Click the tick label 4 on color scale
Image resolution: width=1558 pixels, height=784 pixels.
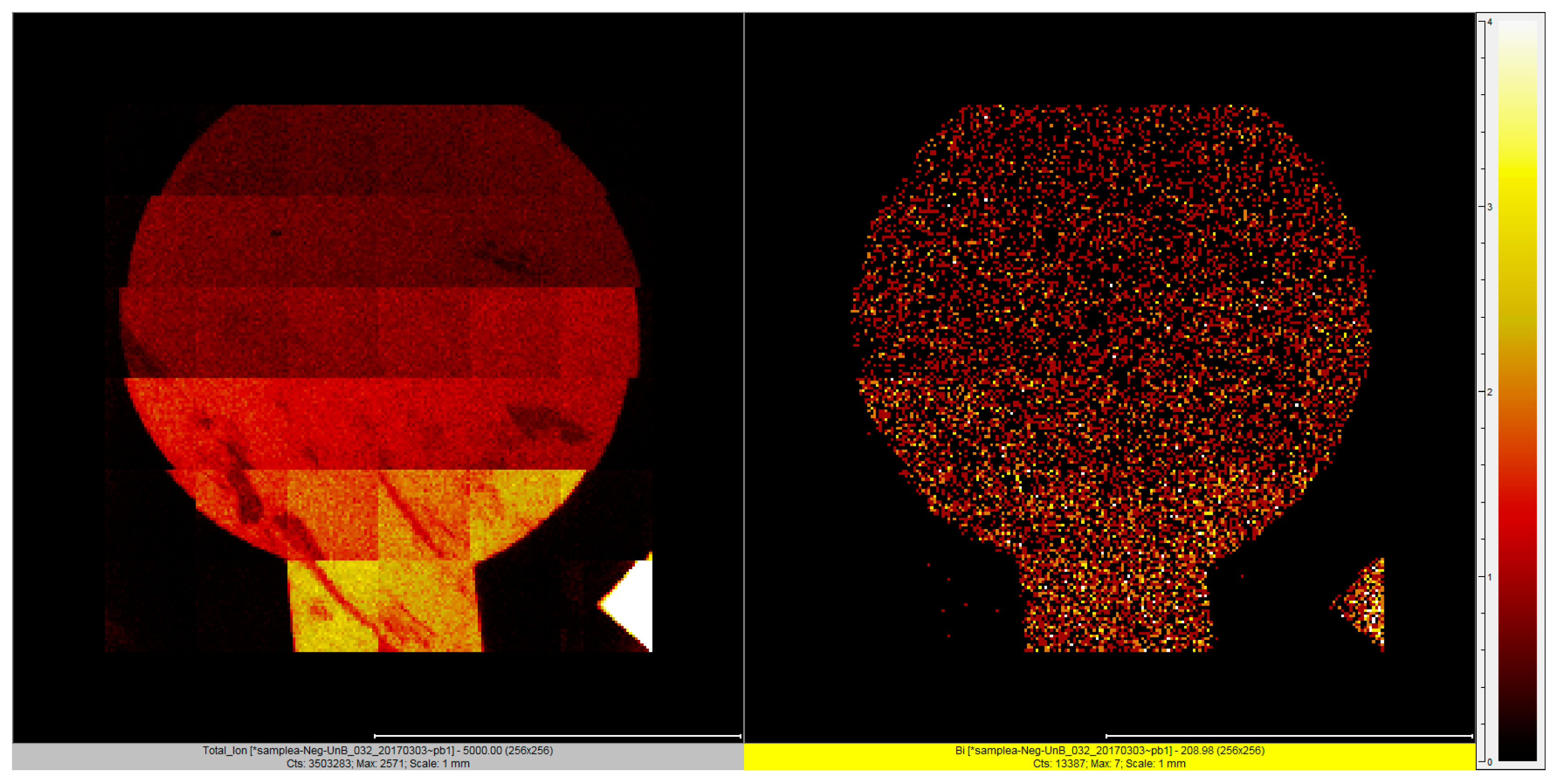pyautogui.click(x=1490, y=22)
